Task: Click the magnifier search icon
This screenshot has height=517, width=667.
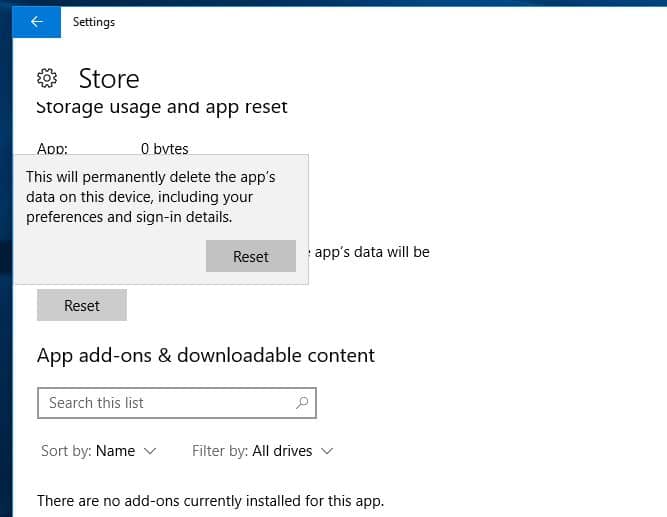Action: (302, 403)
